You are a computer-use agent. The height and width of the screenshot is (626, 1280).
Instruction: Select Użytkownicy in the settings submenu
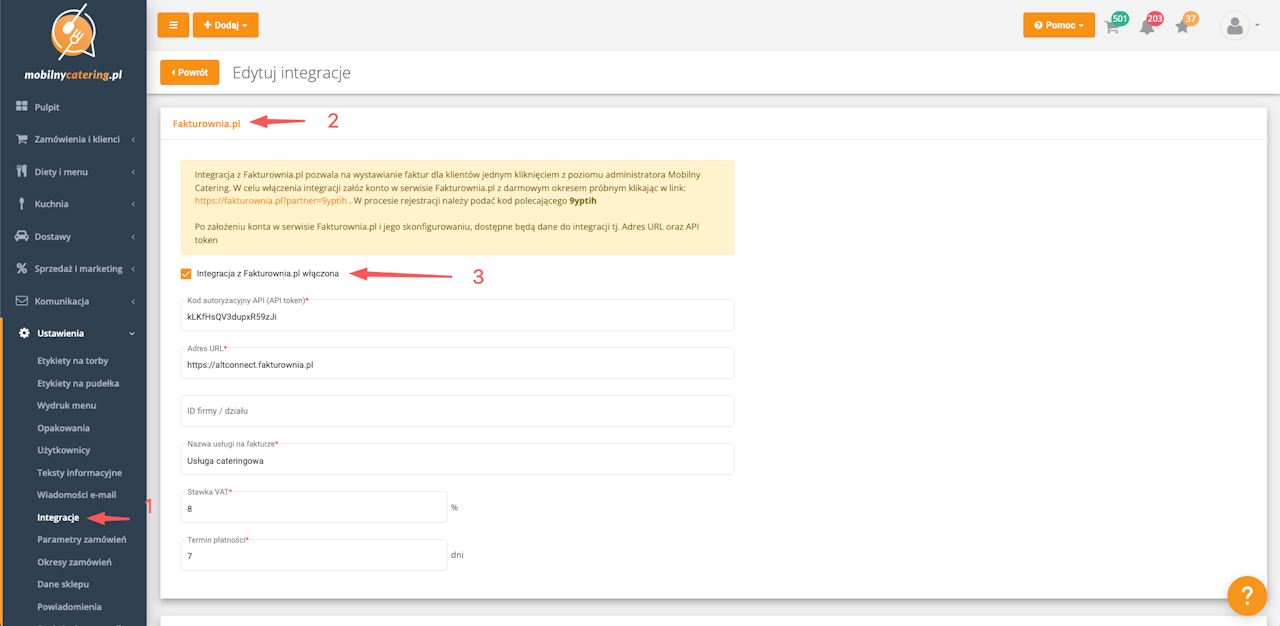64,450
